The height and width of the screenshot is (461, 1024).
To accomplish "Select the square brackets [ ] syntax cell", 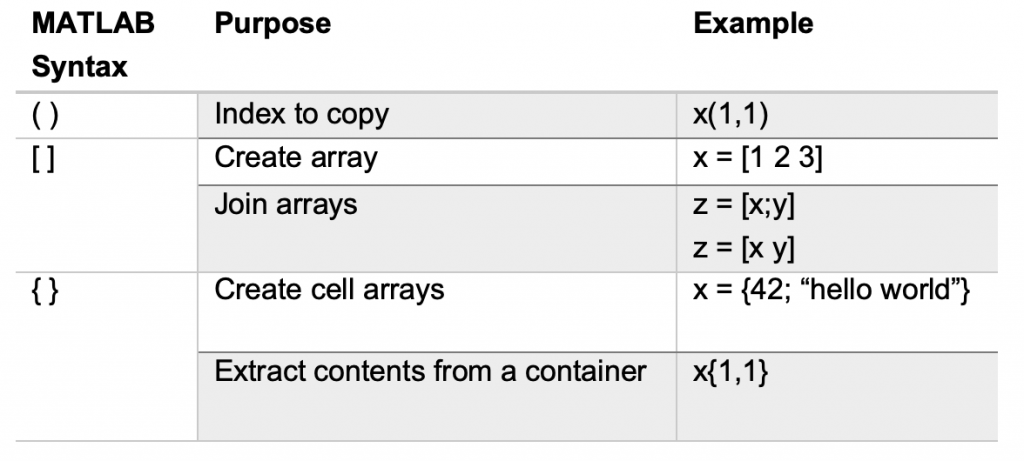I will click(44, 158).
